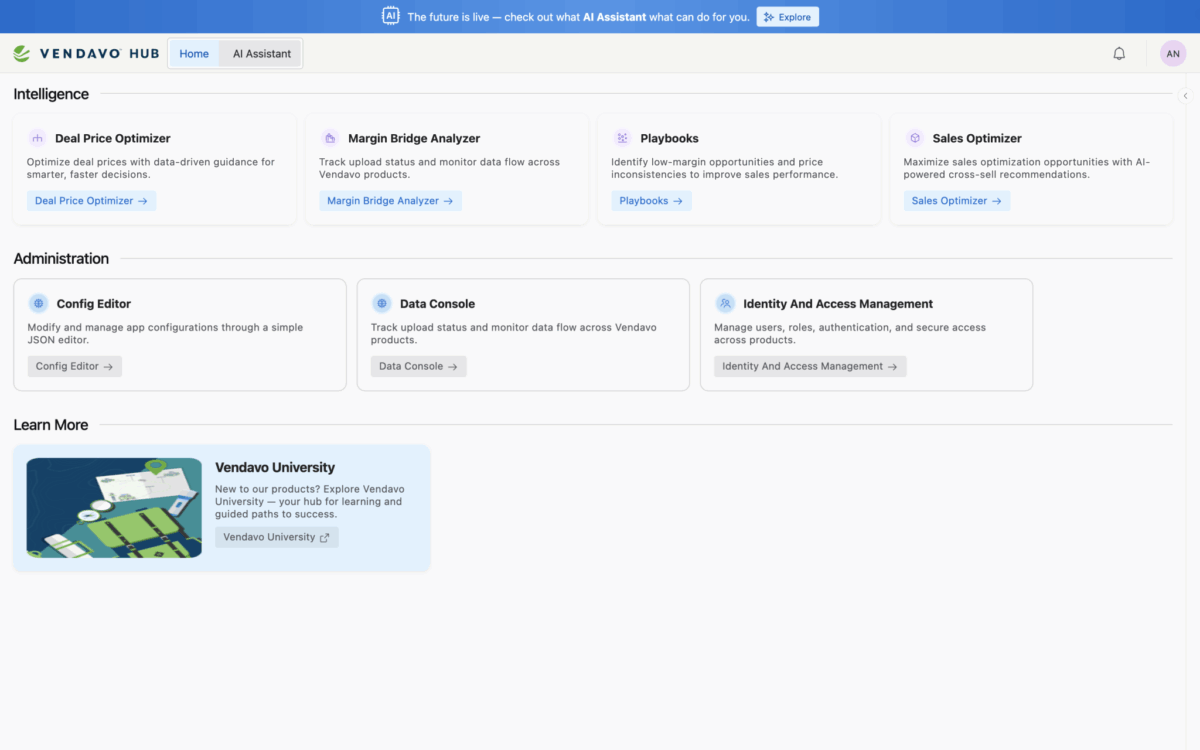
Task: Open notifications with the bell icon
Action: pos(1119,53)
